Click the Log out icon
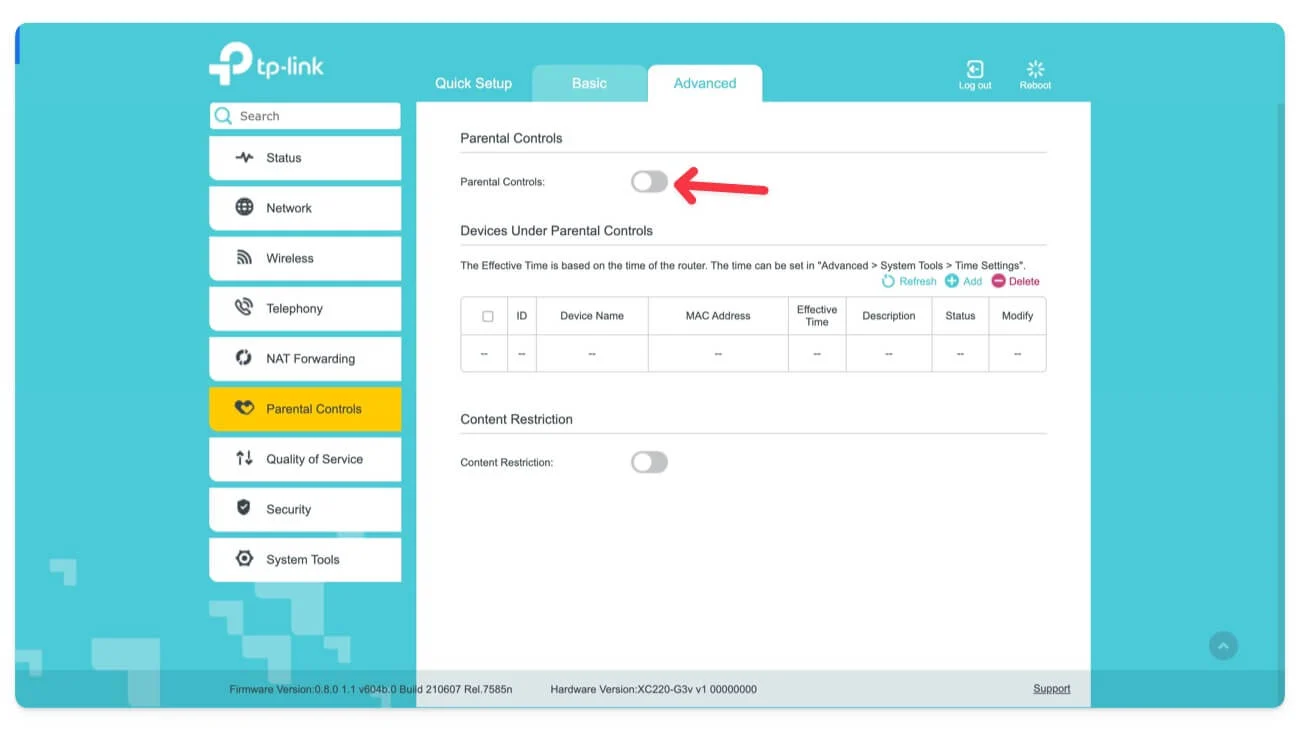This screenshot has height=731, width=1300. [974, 69]
